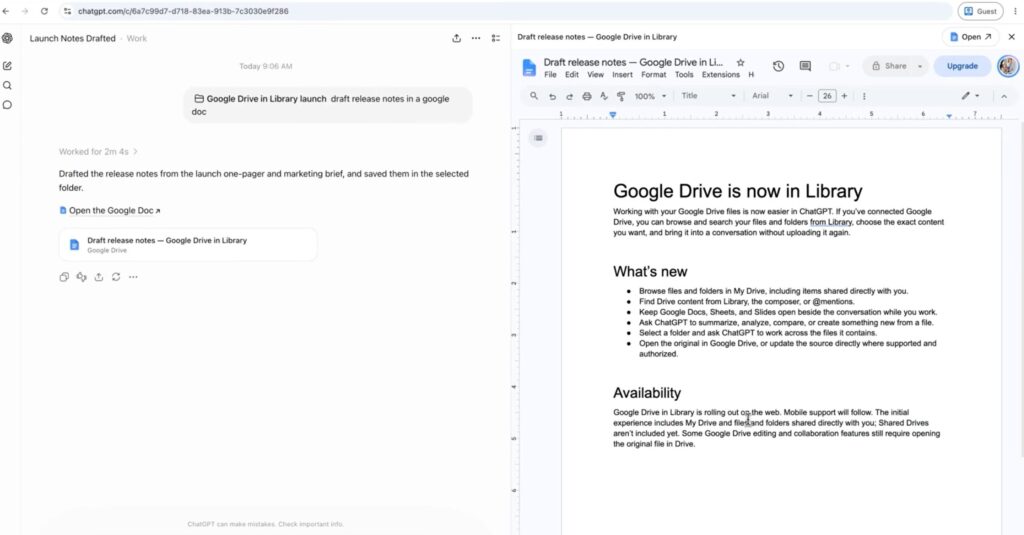
Task: Share the conversation via the header upload icon
Action: click(456, 39)
